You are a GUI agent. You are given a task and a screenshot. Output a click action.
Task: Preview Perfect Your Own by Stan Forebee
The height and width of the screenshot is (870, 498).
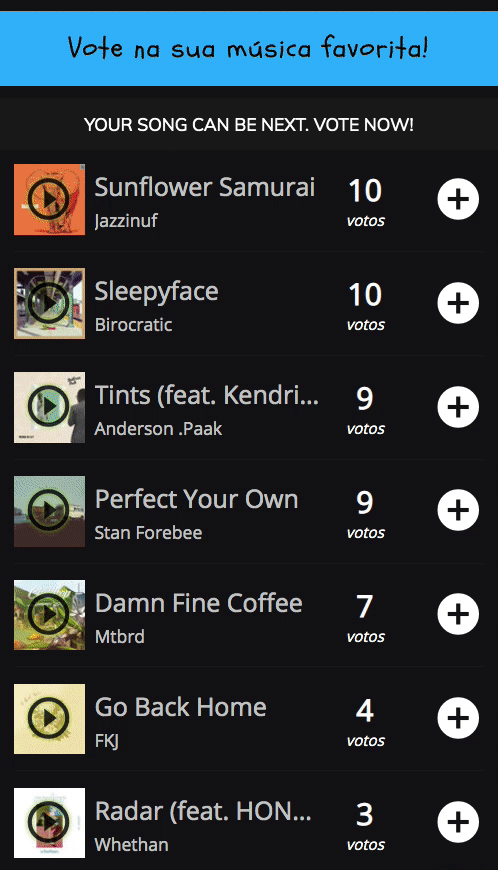(49, 510)
